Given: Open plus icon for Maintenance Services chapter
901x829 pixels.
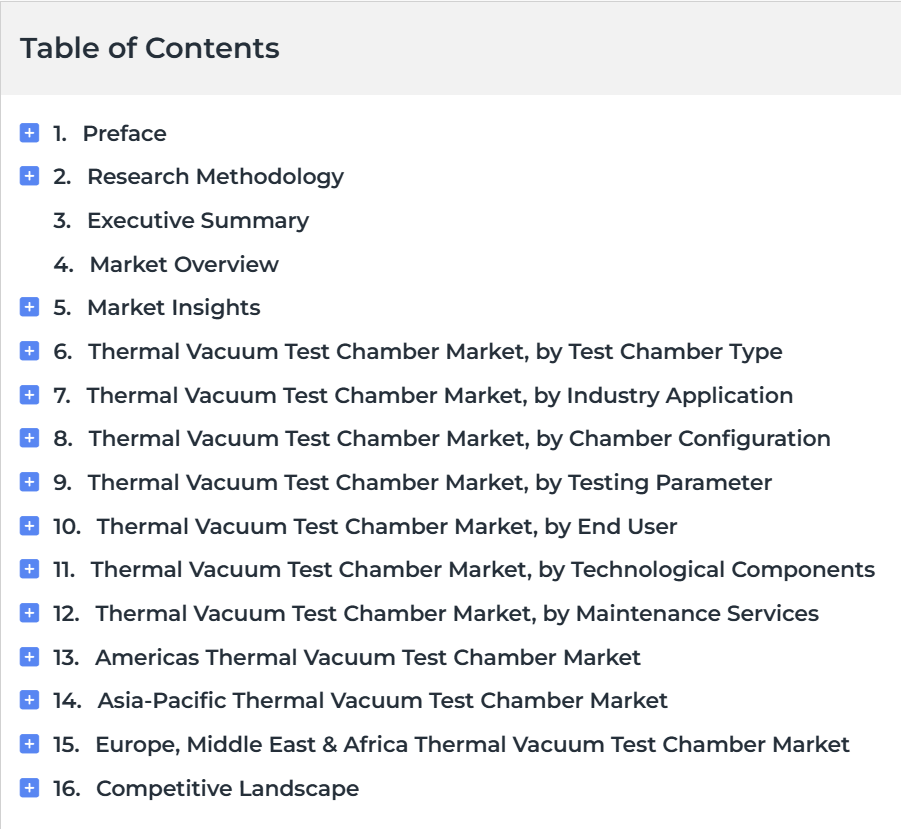Looking at the screenshot, I should click(x=29, y=613).
